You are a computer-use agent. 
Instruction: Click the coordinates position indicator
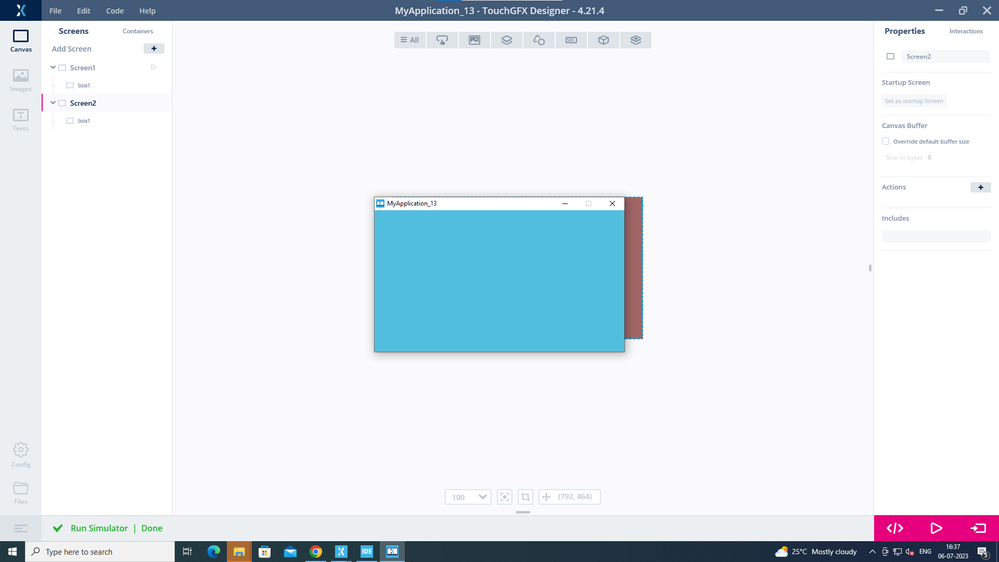570,497
